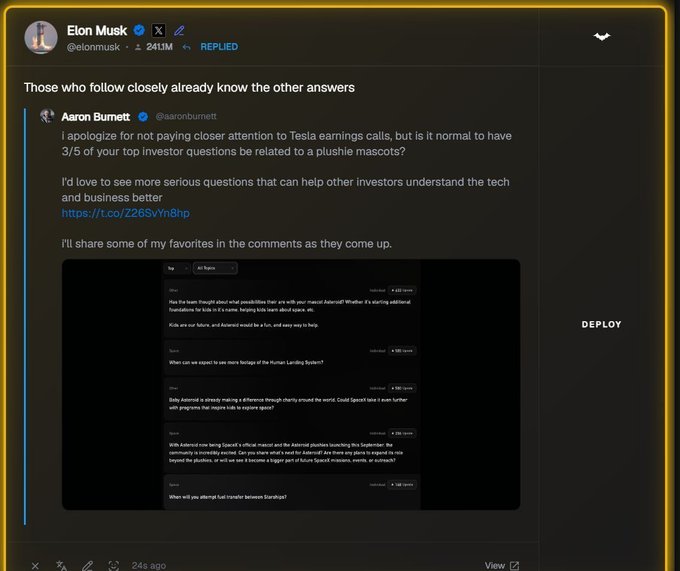Image resolution: width=680 pixels, height=571 pixels.
Task: Click the 'i'll share some of my favorites' line
Action: (x=226, y=244)
